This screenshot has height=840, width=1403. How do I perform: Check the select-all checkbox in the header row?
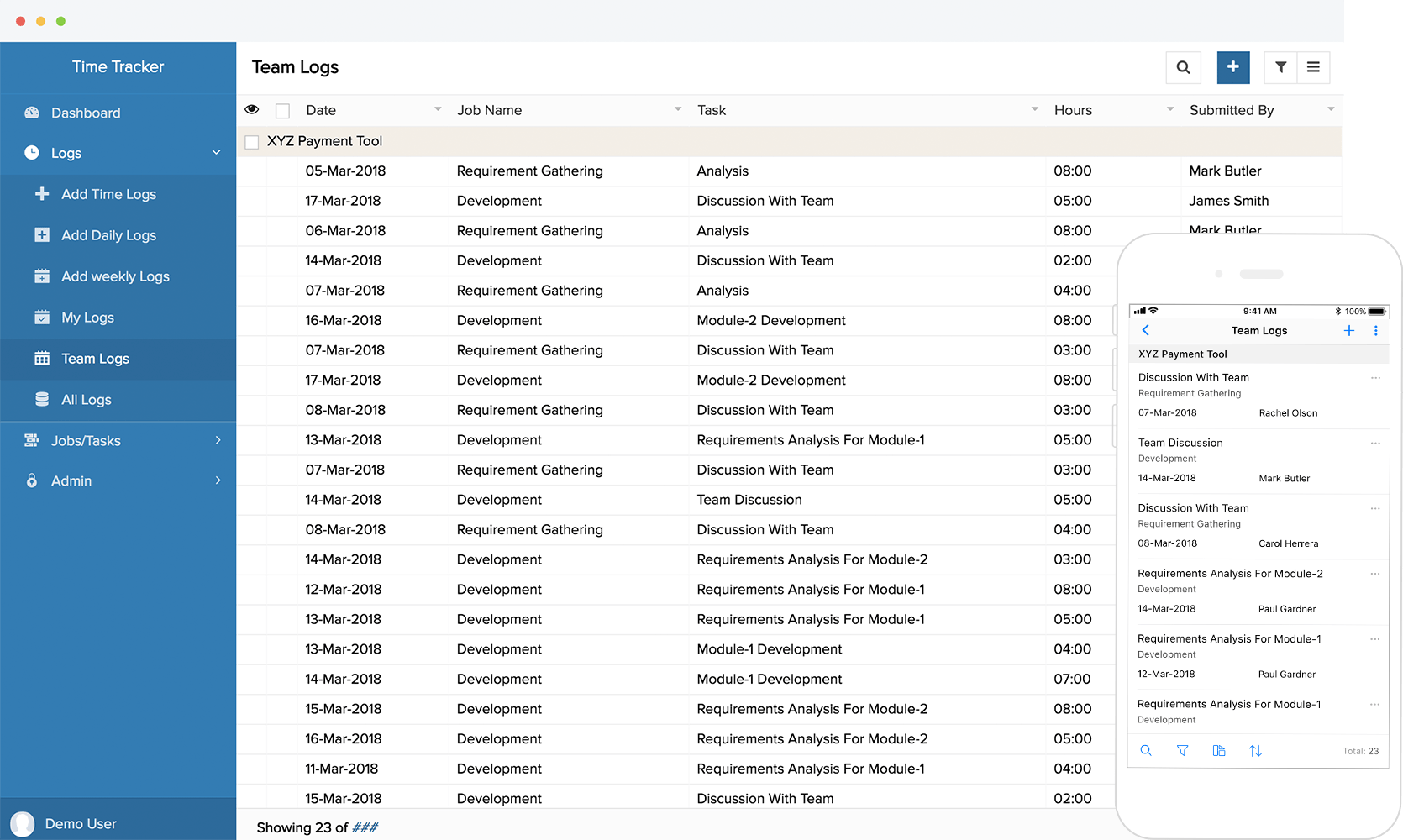tap(282, 109)
